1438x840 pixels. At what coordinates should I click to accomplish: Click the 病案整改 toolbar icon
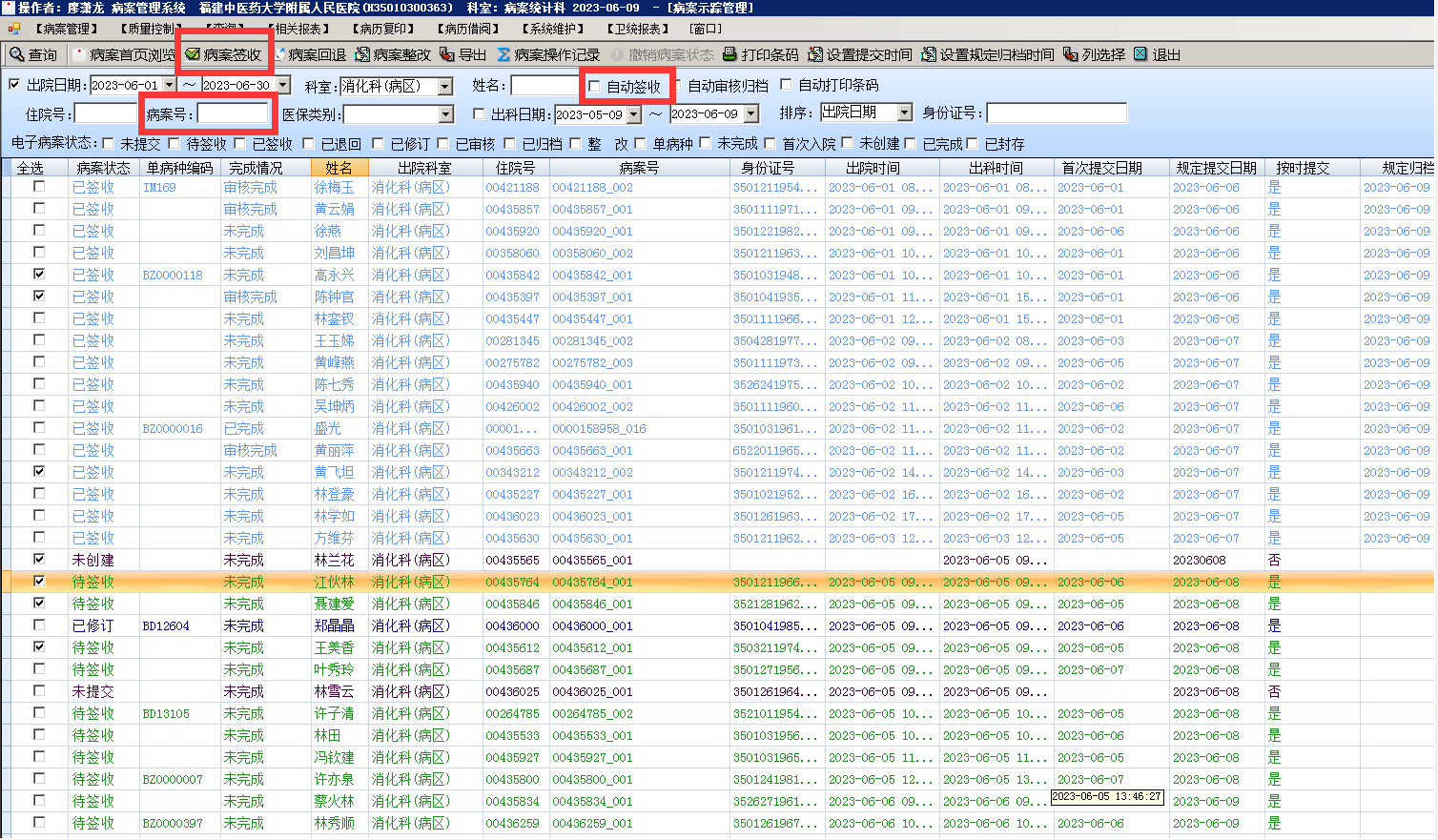point(362,54)
